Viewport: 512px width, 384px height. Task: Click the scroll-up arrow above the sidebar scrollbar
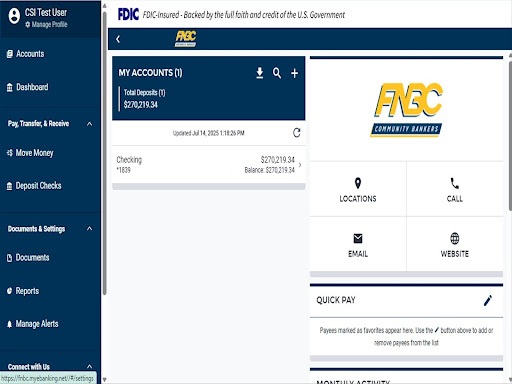104,6
